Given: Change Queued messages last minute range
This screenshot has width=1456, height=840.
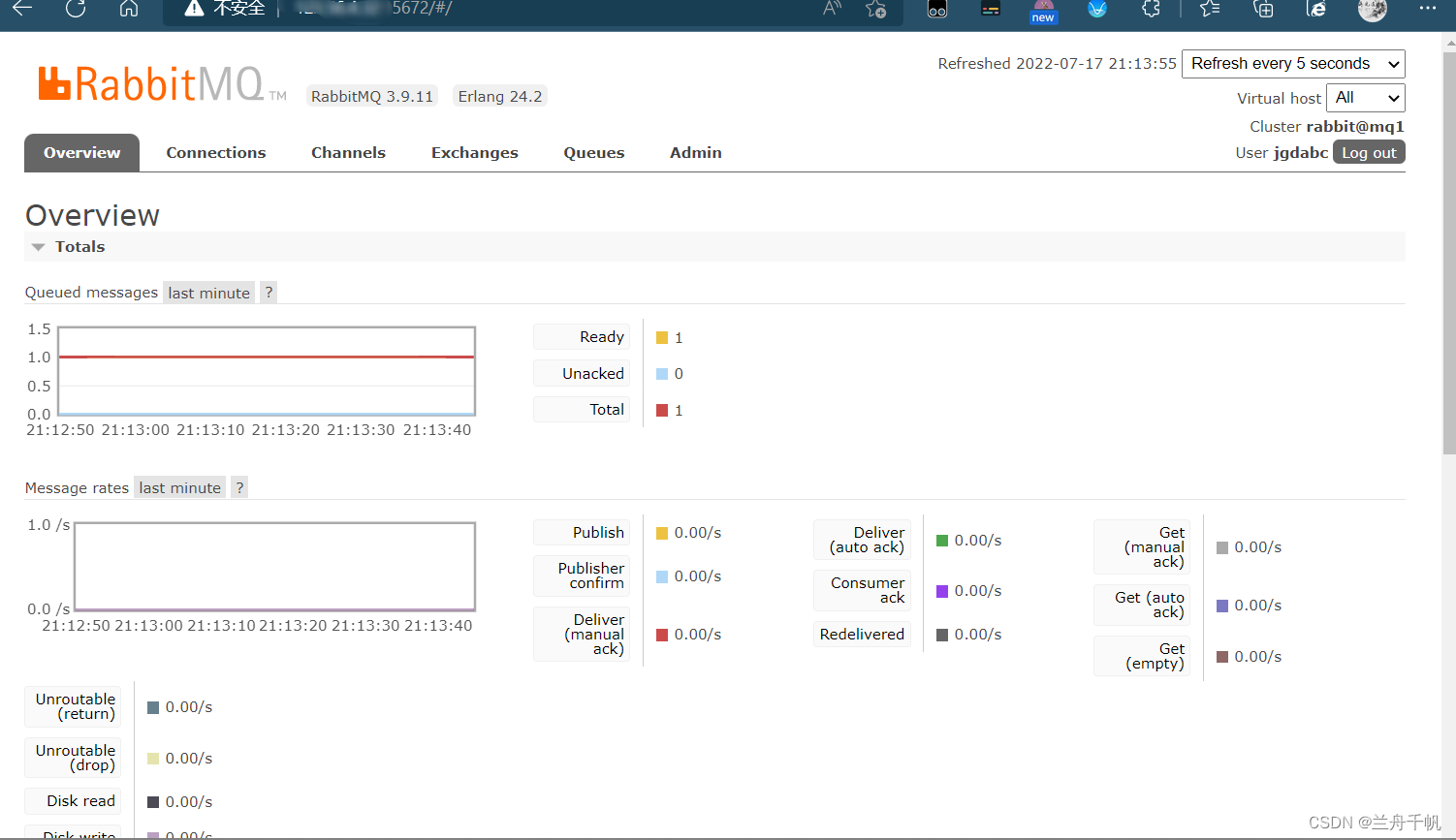Looking at the screenshot, I should (208, 293).
